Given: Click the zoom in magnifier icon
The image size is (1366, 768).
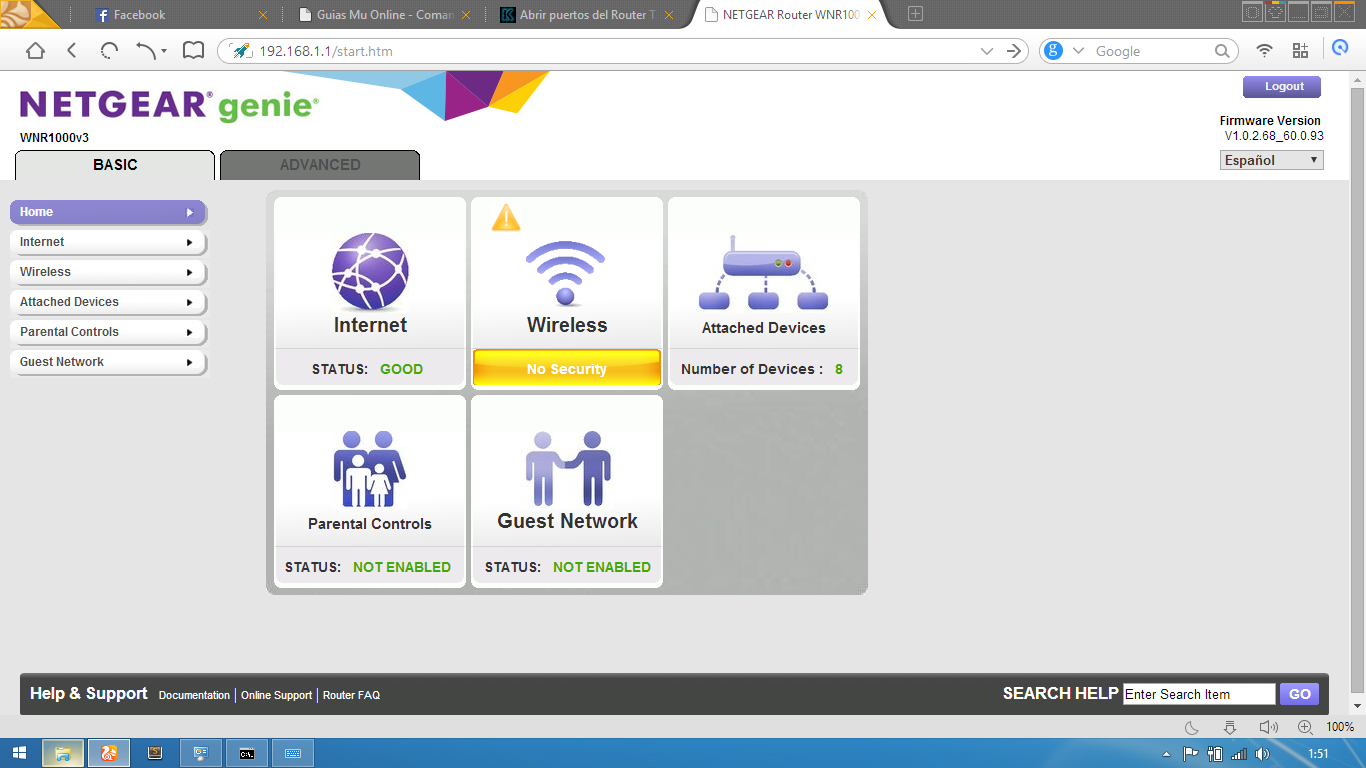Looking at the screenshot, I should pos(1305,727).
